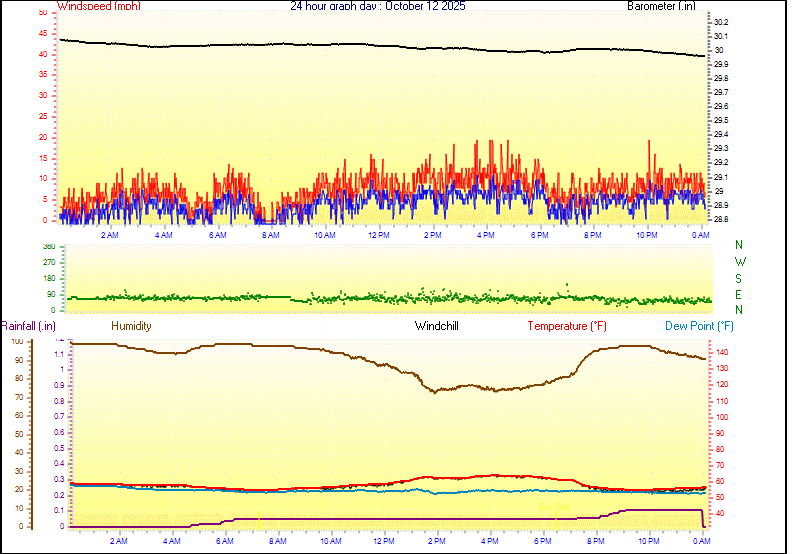This screenshot has width=798, height=554.
Task: Click 8 PM on the bottom graph time axis
Action: 596,541
